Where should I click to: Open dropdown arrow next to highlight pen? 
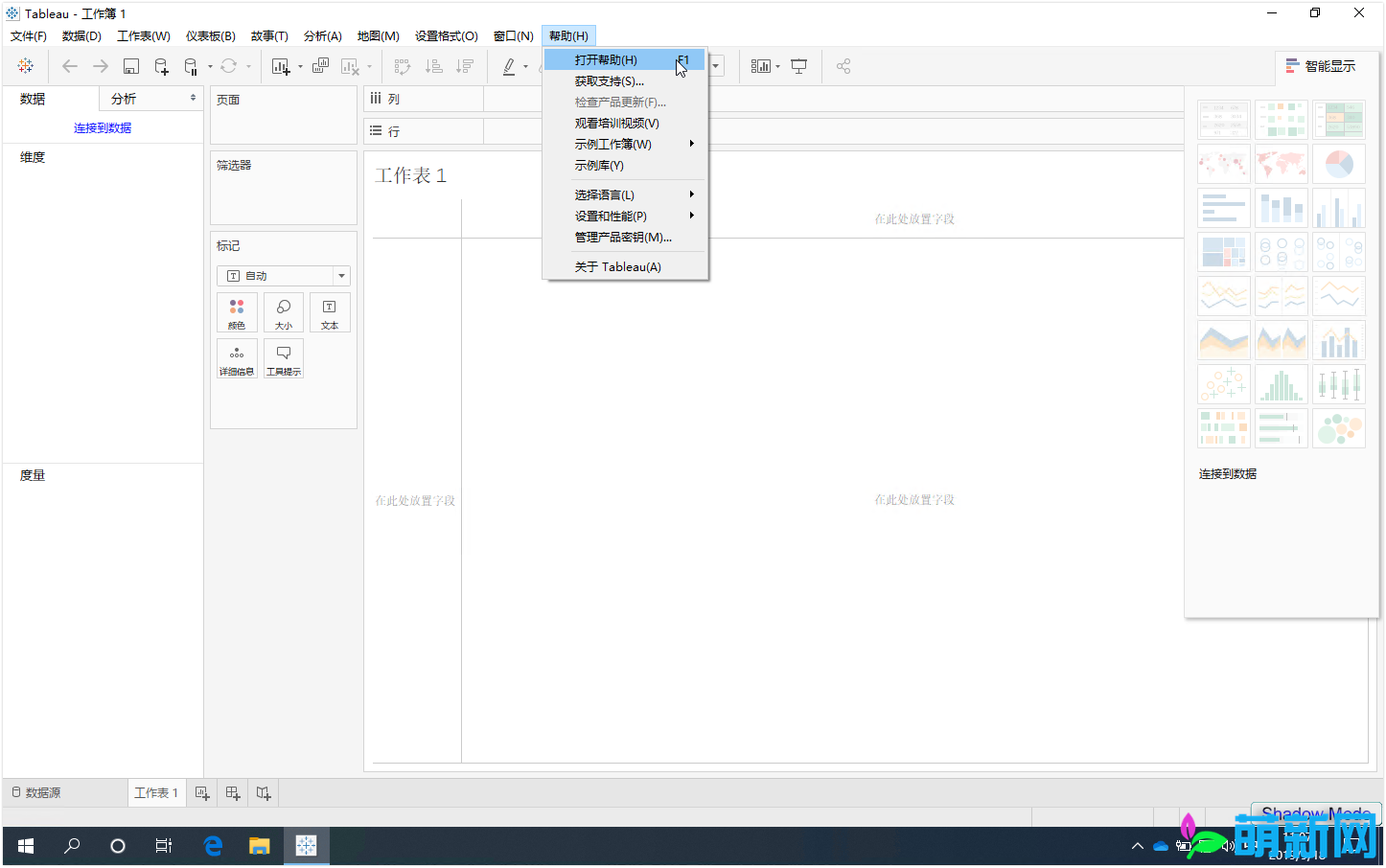point(525,67)
